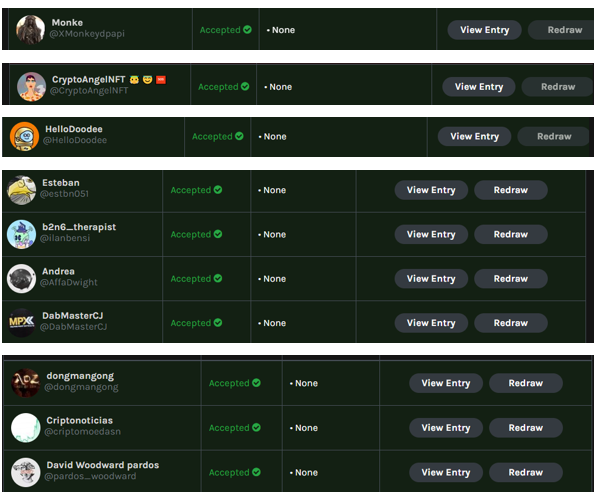Viewport: 602px width, 493px height.
Task: Open Criptonoticias avatar image
Action: (26, 427)
